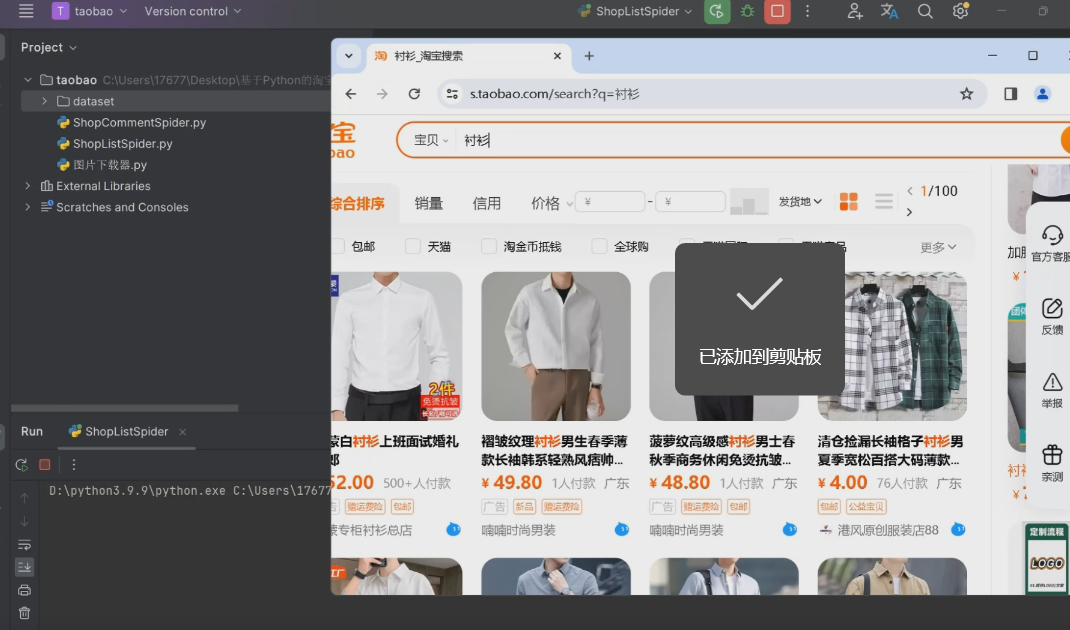Rerun icon in the Run tool window
1070x630 pixels.
21,465
